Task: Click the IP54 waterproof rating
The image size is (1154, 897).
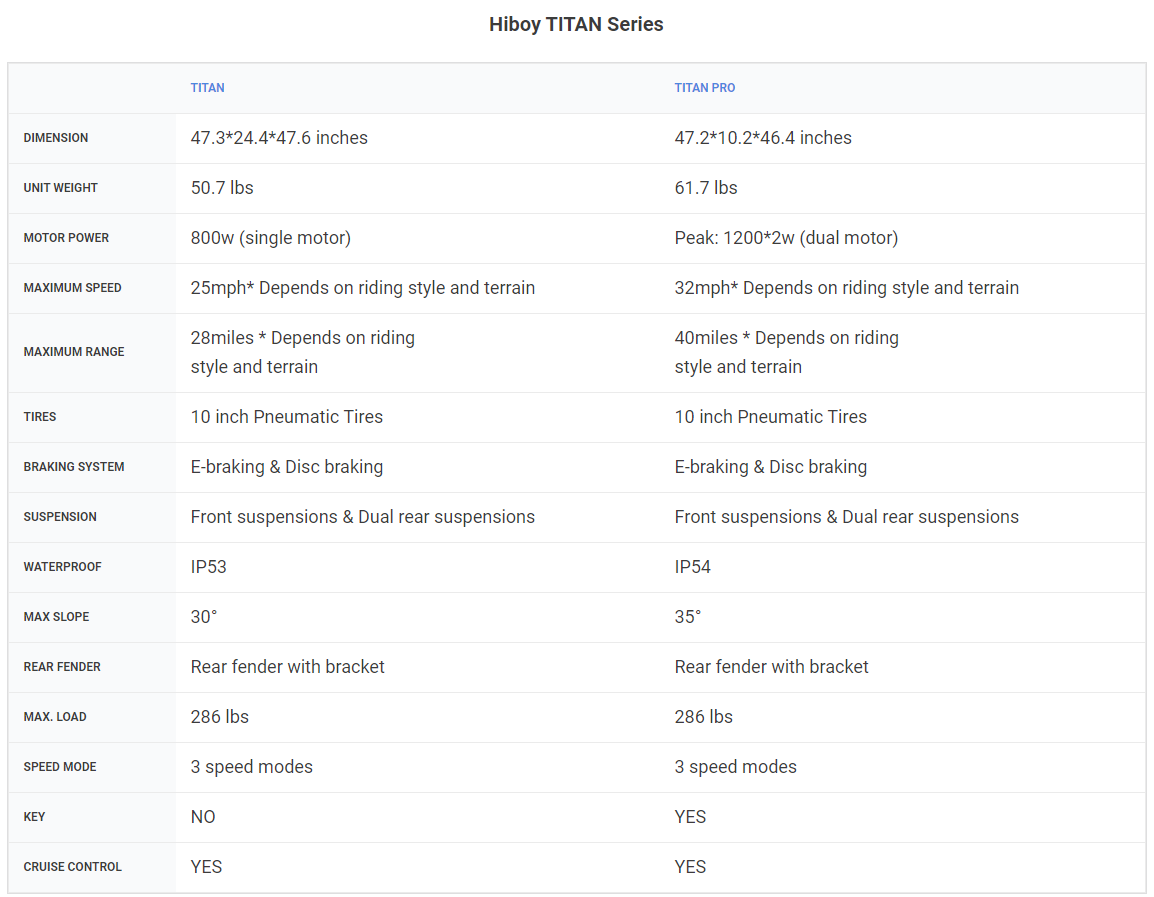Action: [x=693, y=567]
